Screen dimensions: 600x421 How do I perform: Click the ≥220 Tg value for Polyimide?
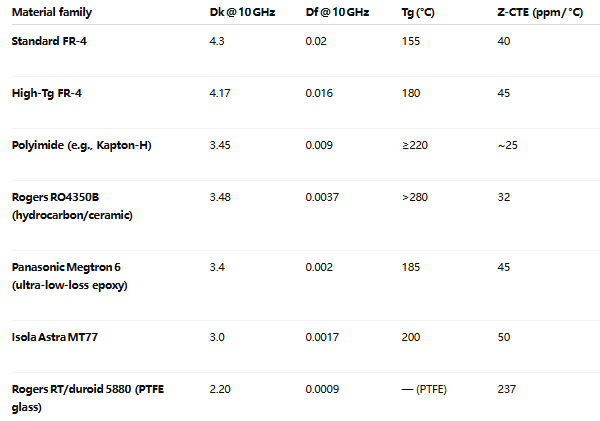(415, 146)
